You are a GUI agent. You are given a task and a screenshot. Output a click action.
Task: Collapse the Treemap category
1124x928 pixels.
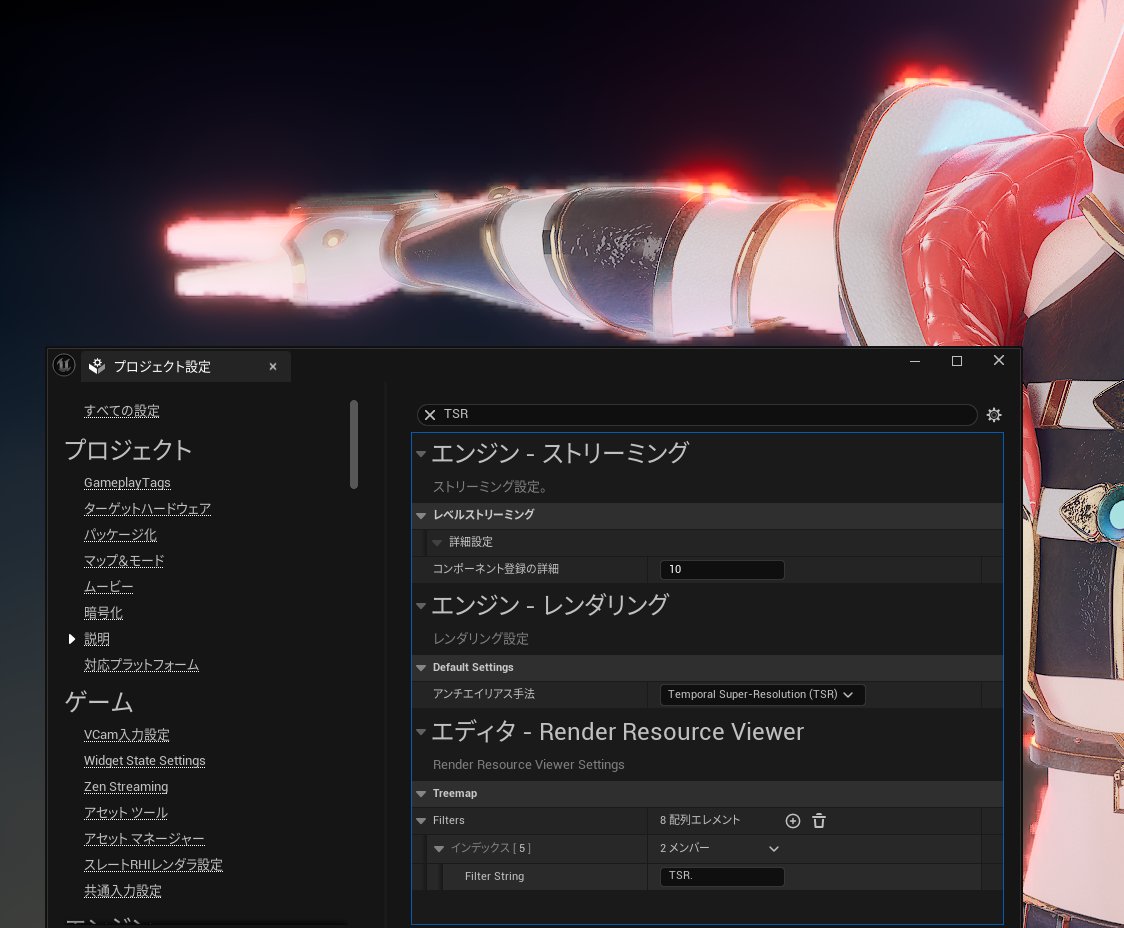[421, 794]
